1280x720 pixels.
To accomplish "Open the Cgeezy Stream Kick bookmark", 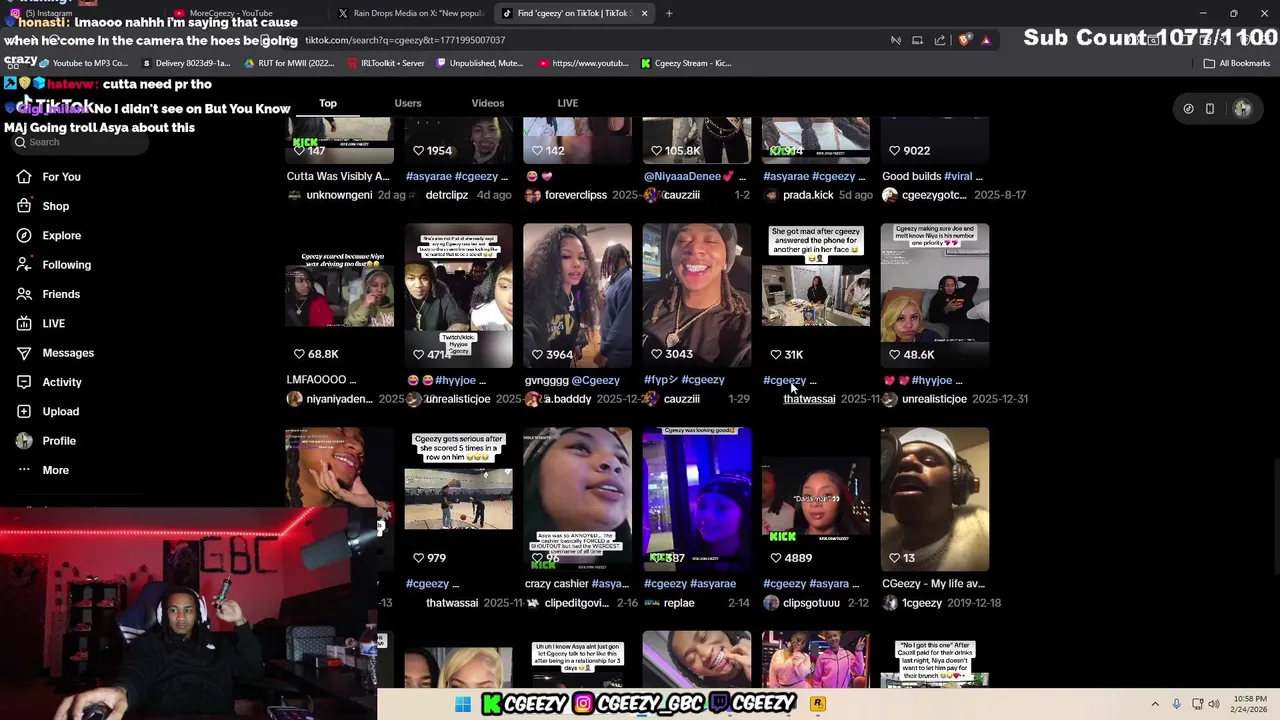I will tap(686, 63).
